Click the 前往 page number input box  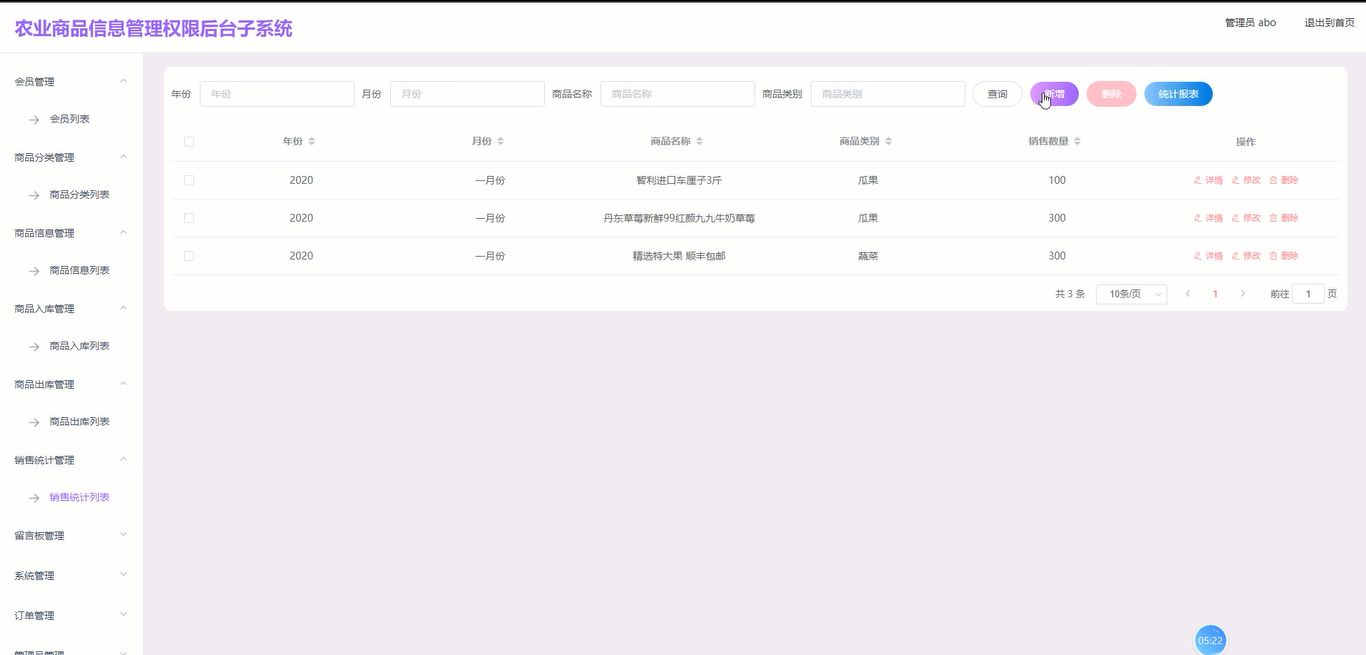point(1308,294)
